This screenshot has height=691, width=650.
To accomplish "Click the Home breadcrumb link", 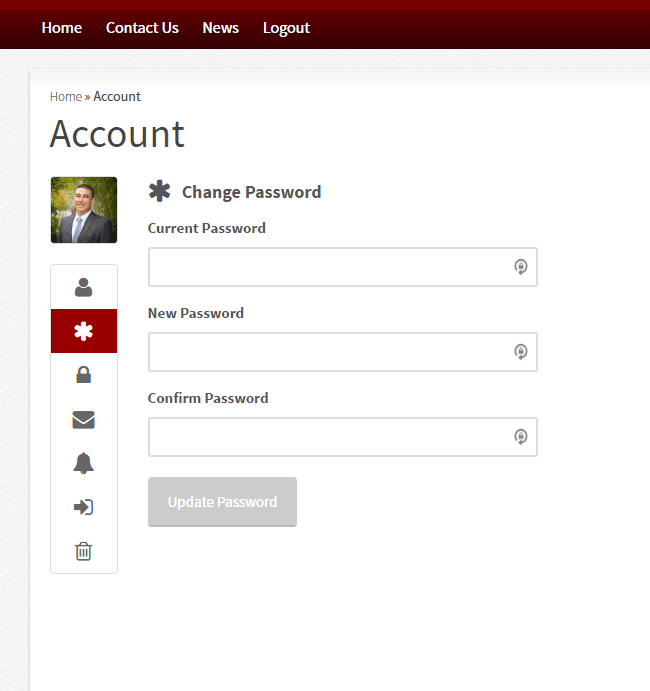I will point(66,97).
